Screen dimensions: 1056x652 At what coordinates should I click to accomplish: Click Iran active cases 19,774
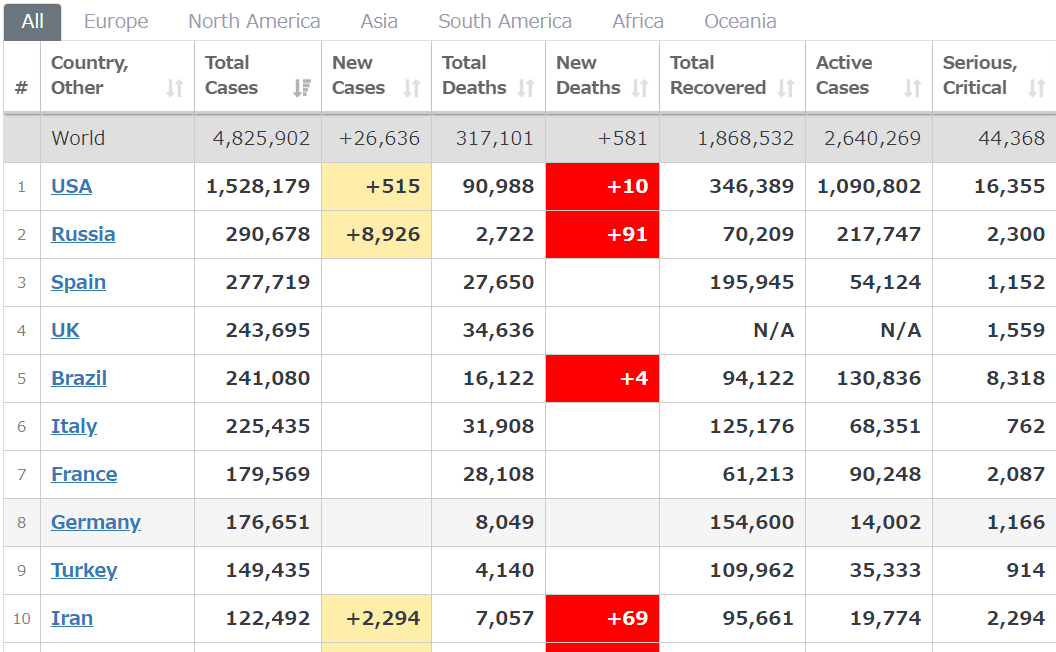click(885, 618)
